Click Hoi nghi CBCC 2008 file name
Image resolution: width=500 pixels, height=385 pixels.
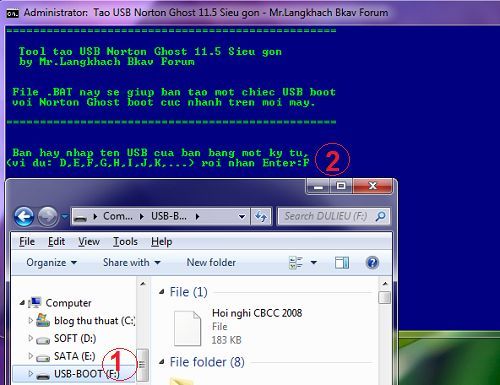pyautogui.click(x=257, y=313)
